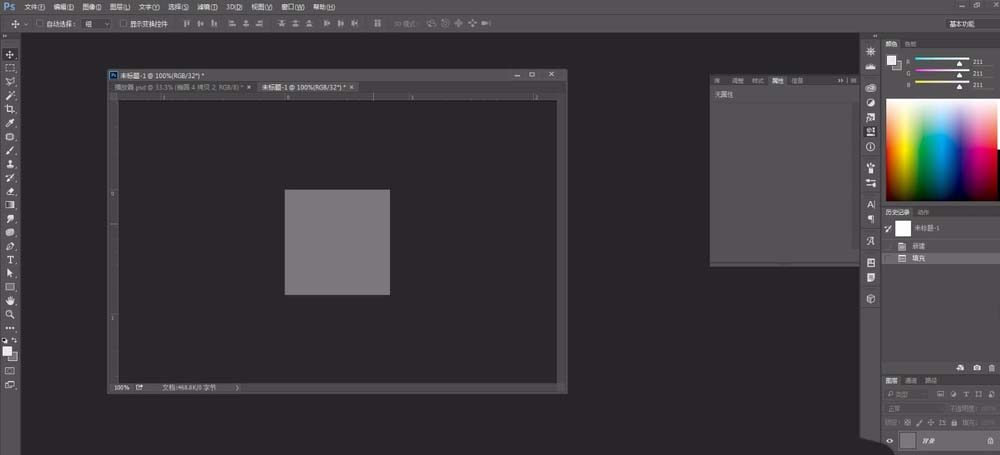Screen dimensions: 1000x455
Task: Switch to the 属性 tab in floating panel
Action: pos(777,81)
